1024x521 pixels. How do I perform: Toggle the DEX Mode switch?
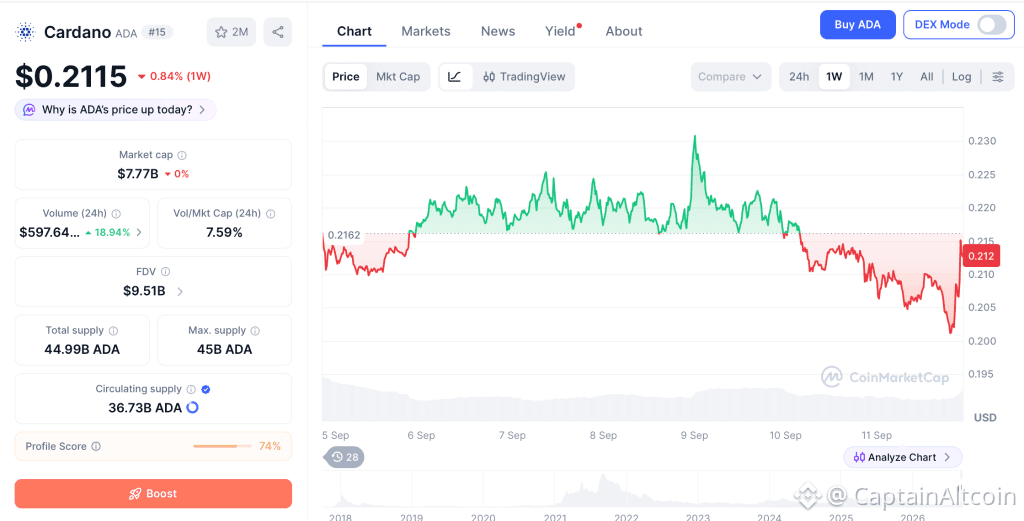pos(991,25)
